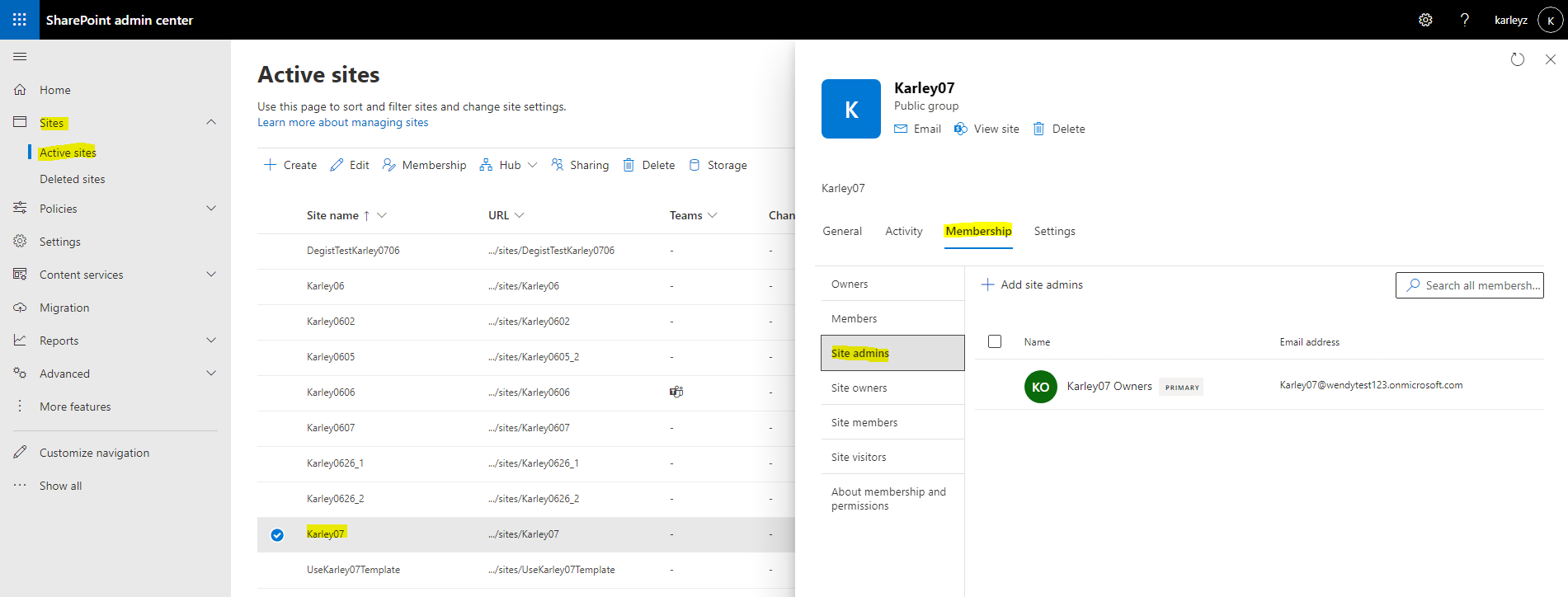Click the Settings gear in sidebar
Screen dimensions: 1568x597
pos(20,241)
